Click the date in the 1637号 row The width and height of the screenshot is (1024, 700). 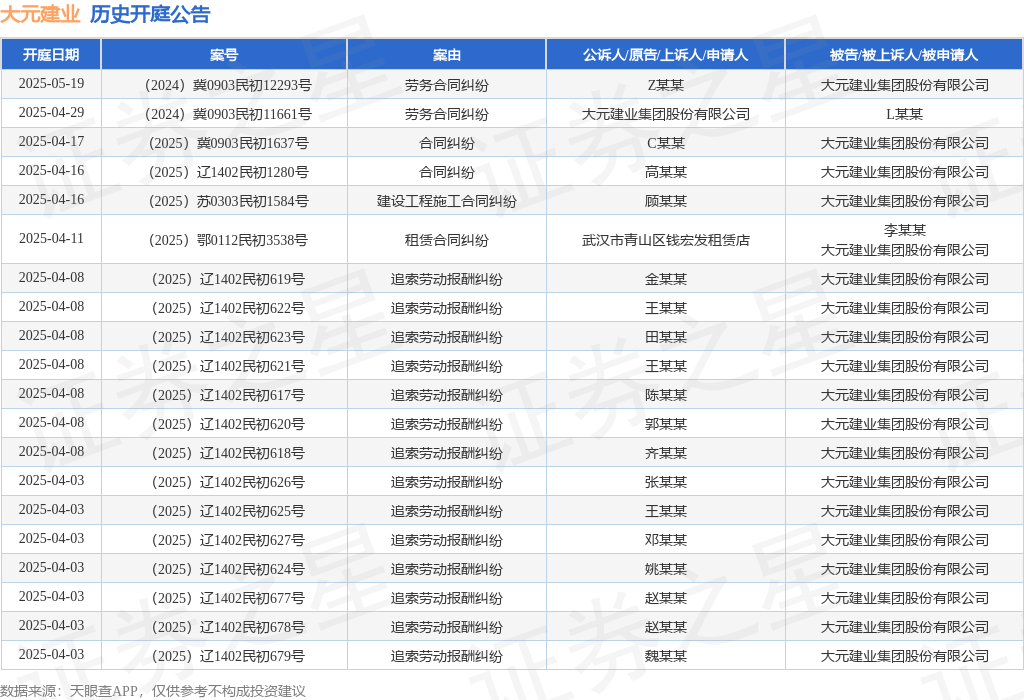[x=52, y=142]
